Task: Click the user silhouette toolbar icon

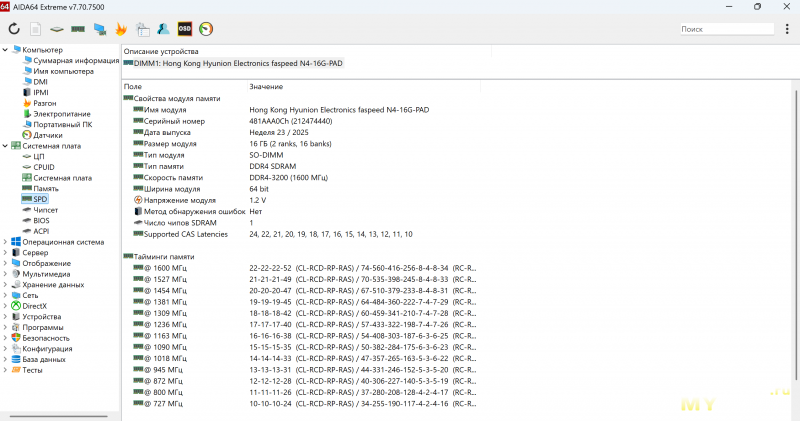Action: pos(163,29)
